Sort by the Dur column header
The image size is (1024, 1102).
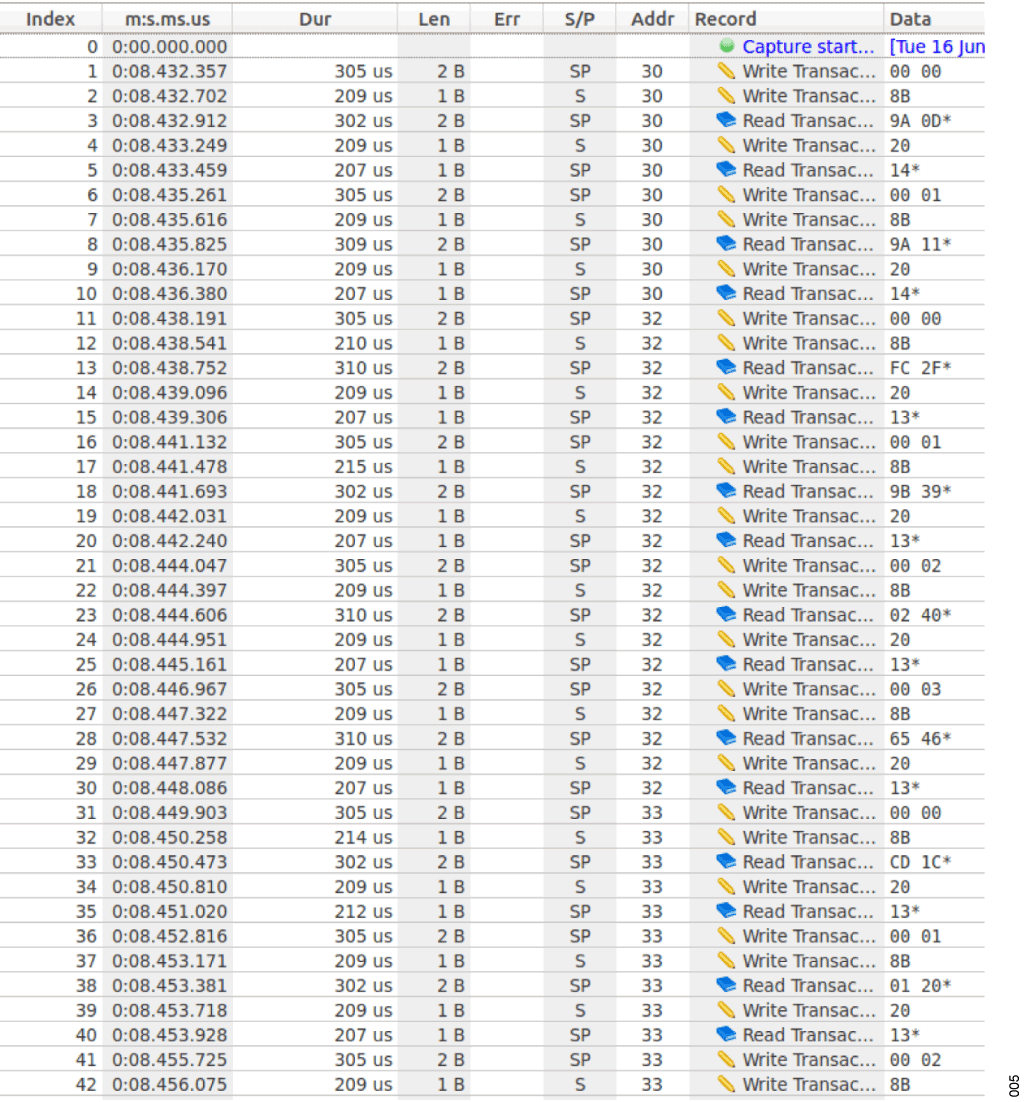[315, 19]
